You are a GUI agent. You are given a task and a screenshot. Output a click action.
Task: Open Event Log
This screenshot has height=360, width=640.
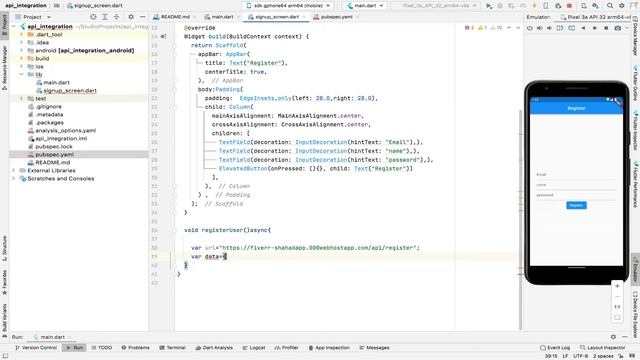click(x=555, y=348)
